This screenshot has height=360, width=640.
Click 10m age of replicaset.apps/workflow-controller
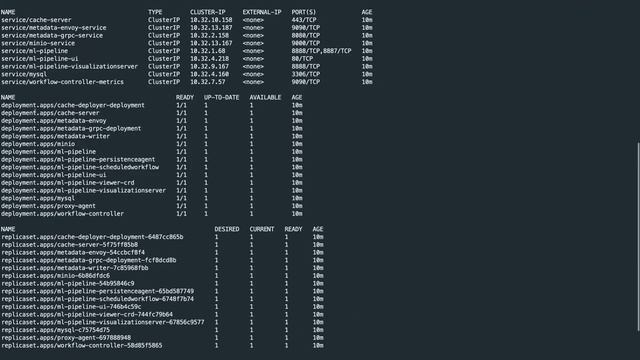point(318,346)
